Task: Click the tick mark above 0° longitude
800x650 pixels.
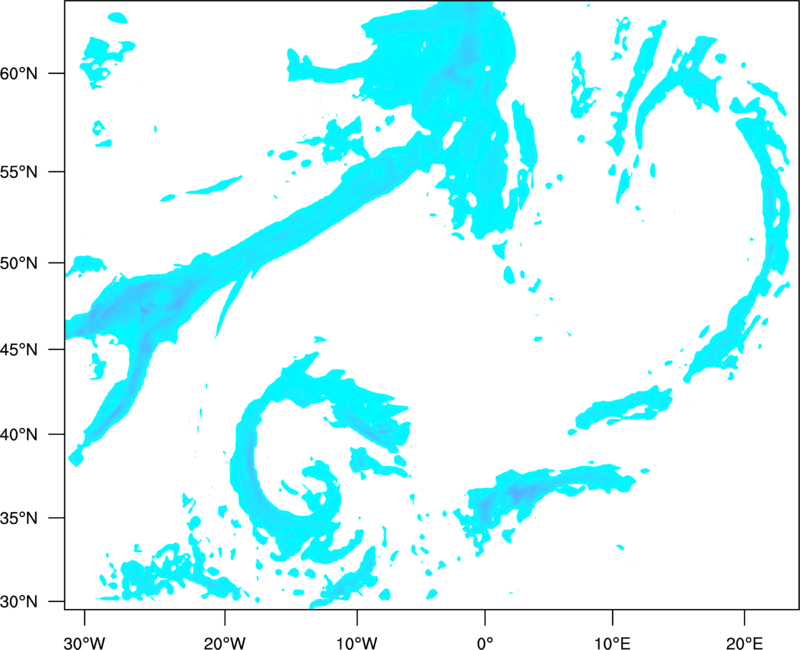Action: [485, 617]
